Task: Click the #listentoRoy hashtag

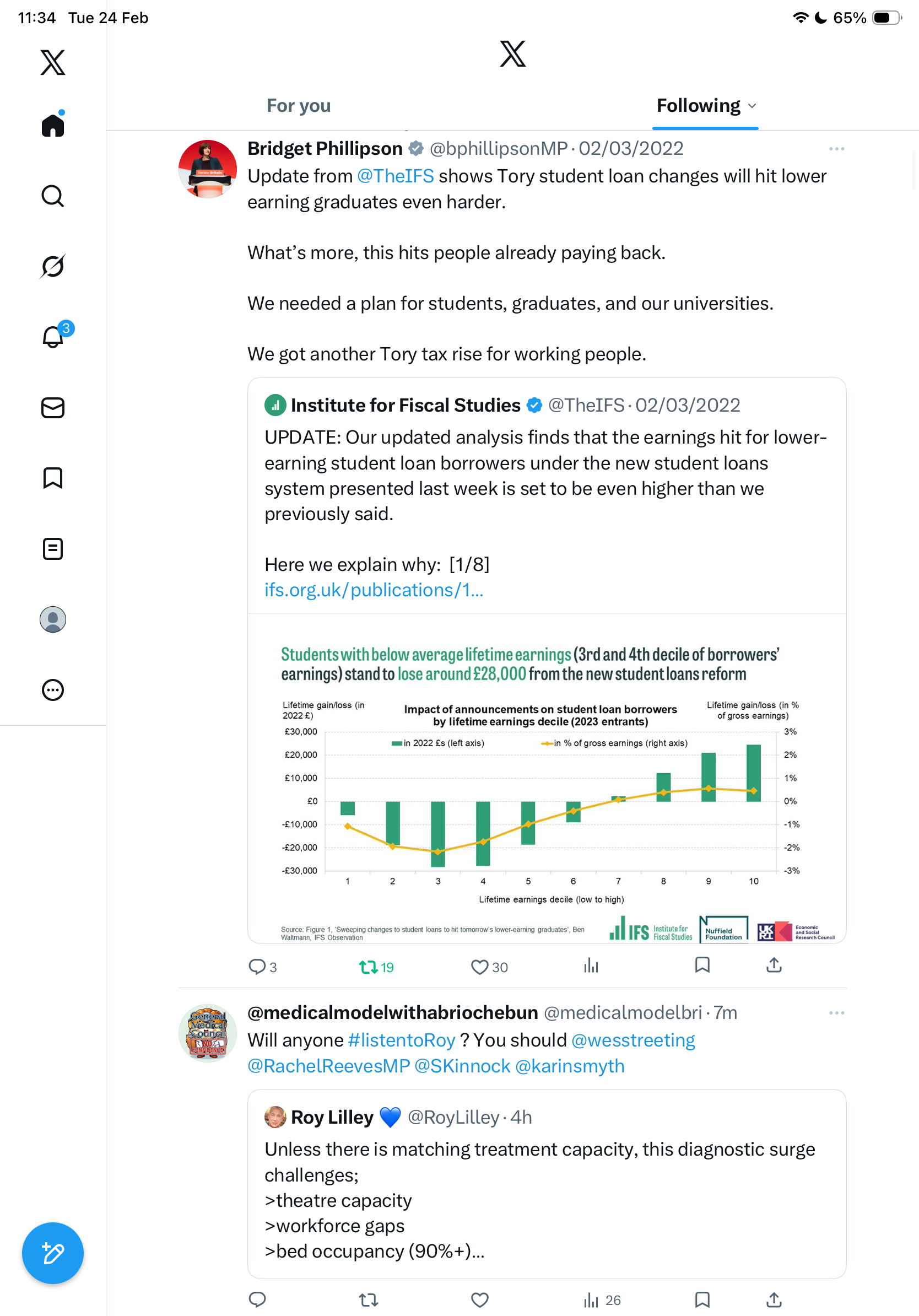Action: (x=401, y=1040)
